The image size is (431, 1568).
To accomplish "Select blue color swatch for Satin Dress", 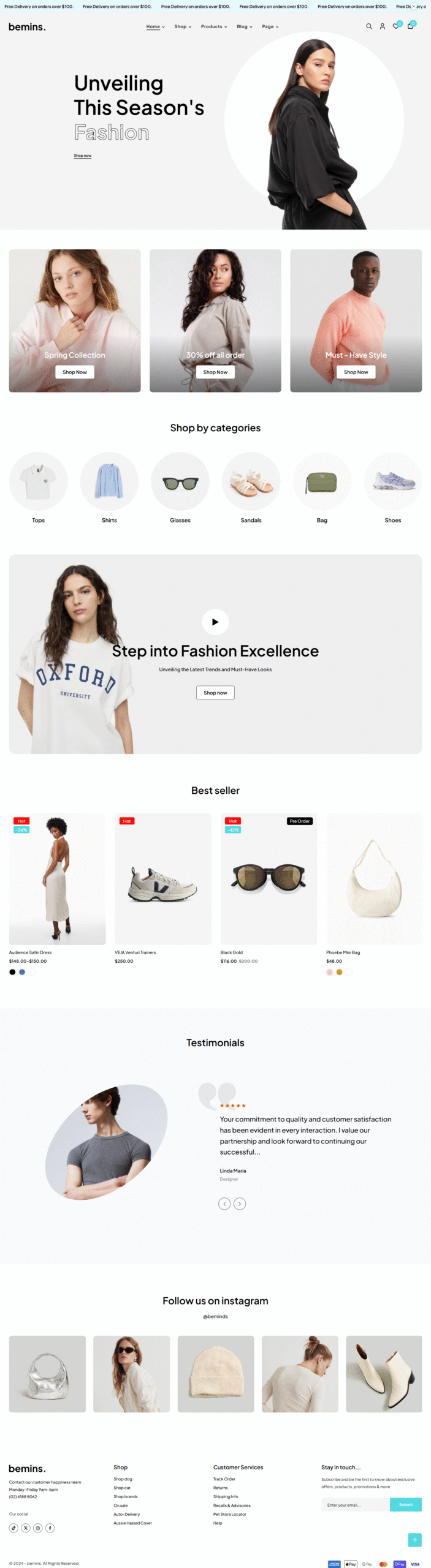I will pos(22,972).
